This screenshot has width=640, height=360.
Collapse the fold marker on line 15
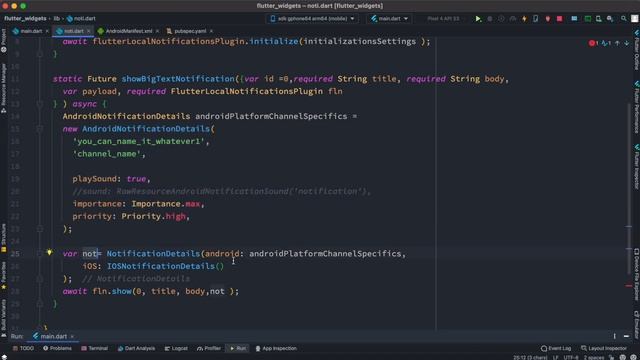pyautogui.click(x=40, y=129)
